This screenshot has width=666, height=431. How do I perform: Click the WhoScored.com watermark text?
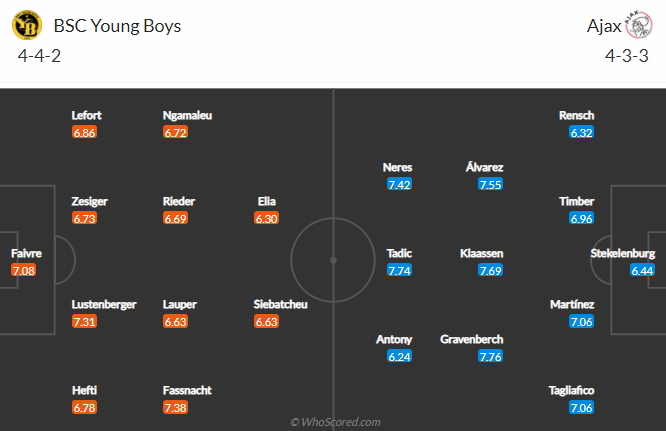point(334,422)
